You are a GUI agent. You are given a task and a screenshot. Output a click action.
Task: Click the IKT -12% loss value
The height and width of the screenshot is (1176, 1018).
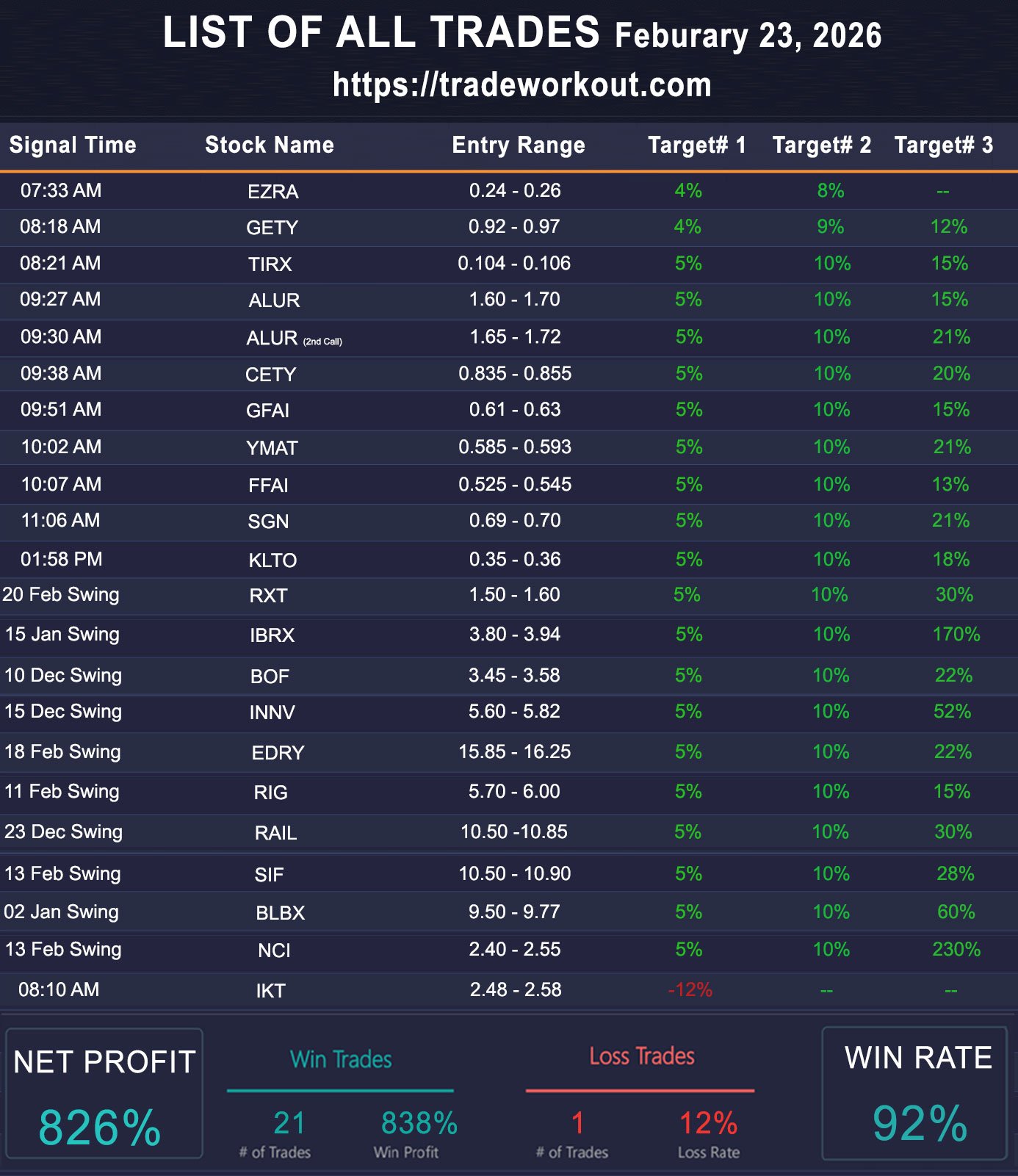click(x=690, y=990)
